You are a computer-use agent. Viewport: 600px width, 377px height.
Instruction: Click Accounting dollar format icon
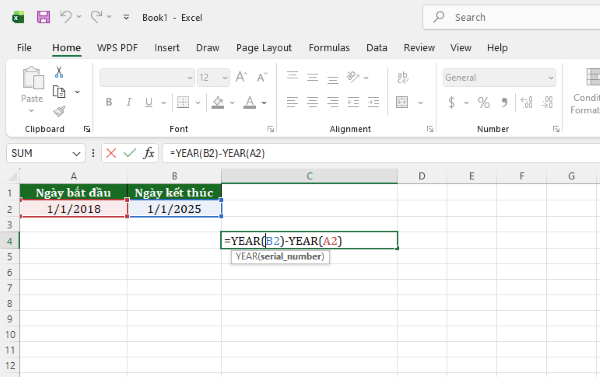pyautogui.click(x=452, y=103)
